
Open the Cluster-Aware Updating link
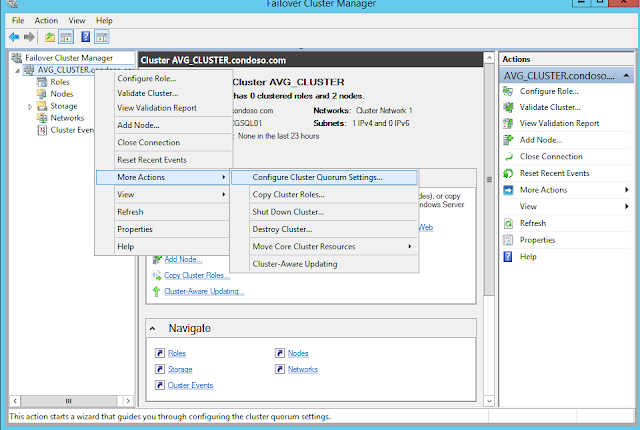point(204,291)
